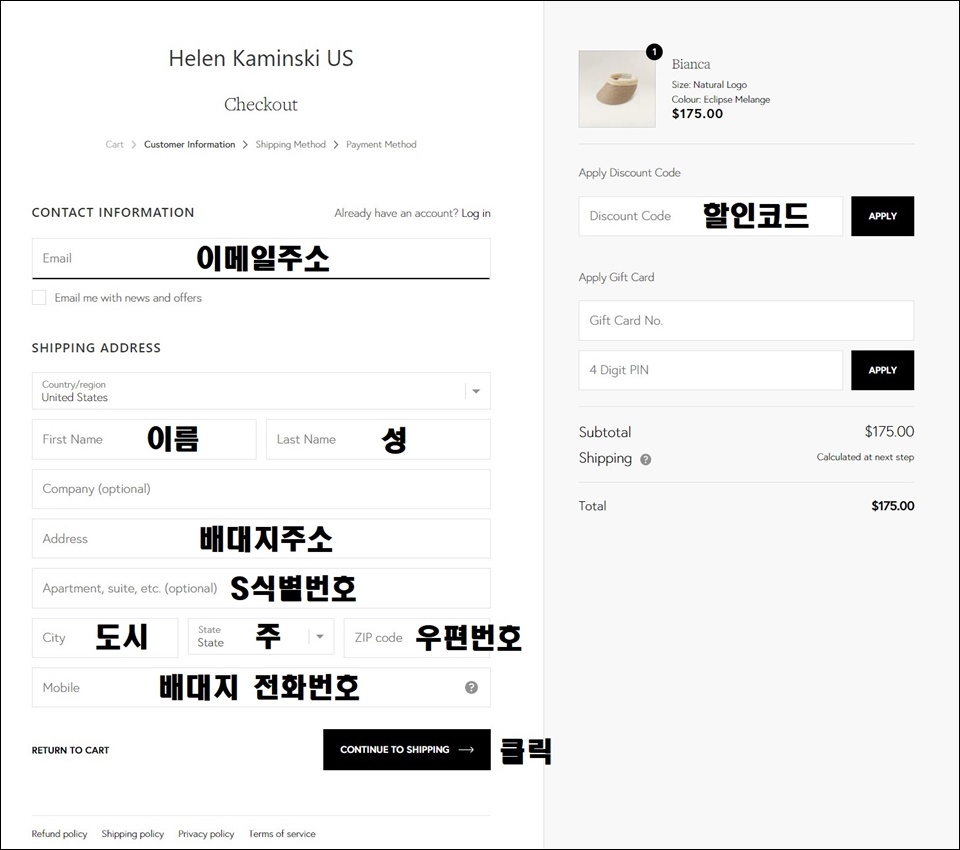
Task: Focus the City input field
Action: (105, 638)
